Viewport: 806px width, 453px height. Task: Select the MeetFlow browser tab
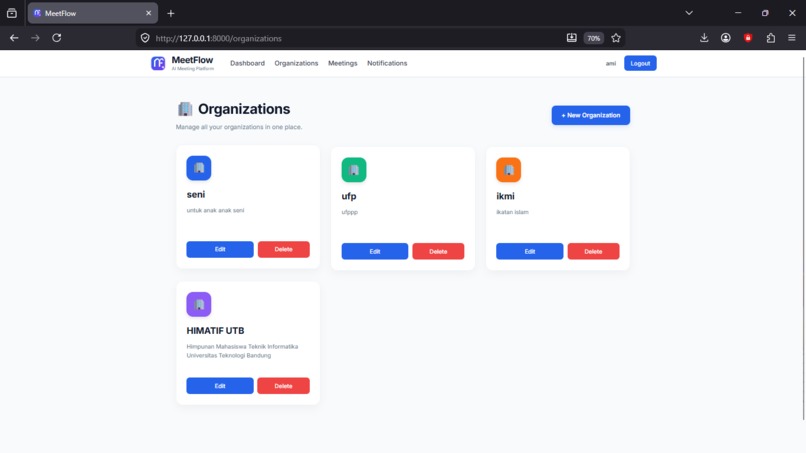[x=93, y=13]
